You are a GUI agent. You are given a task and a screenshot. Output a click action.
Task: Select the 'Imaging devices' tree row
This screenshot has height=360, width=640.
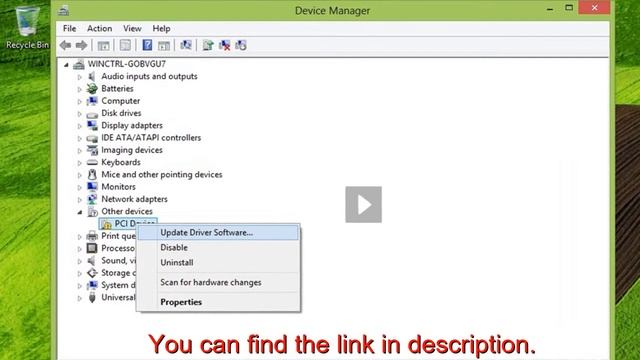pyautogui.click(x=132, y=150)
